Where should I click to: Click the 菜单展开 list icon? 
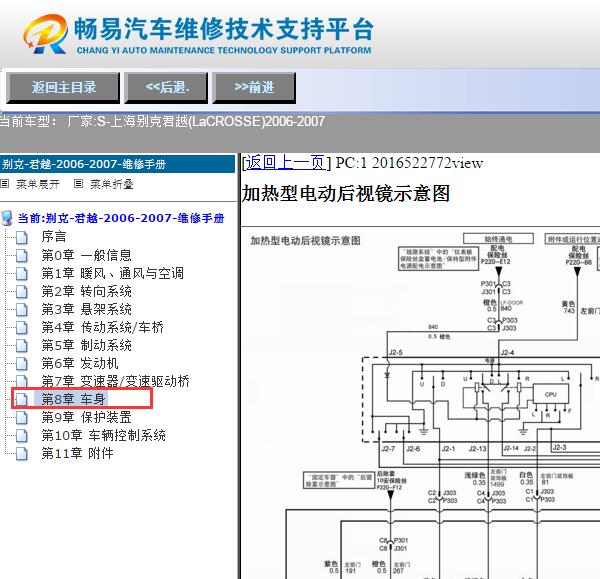tap(5, 184)
